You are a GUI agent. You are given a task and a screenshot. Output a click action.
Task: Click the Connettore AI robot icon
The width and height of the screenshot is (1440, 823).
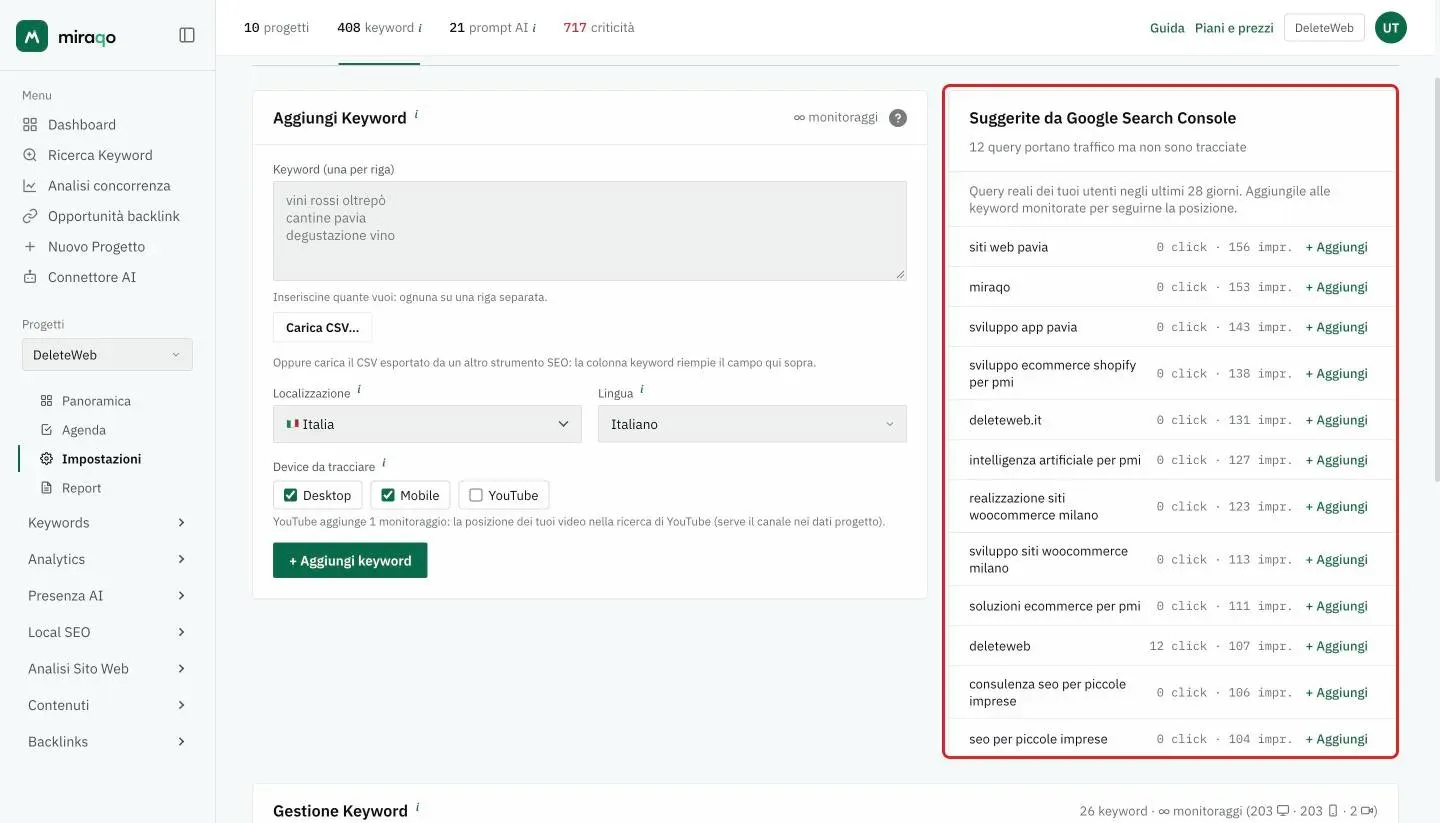(x=30, y=277)
